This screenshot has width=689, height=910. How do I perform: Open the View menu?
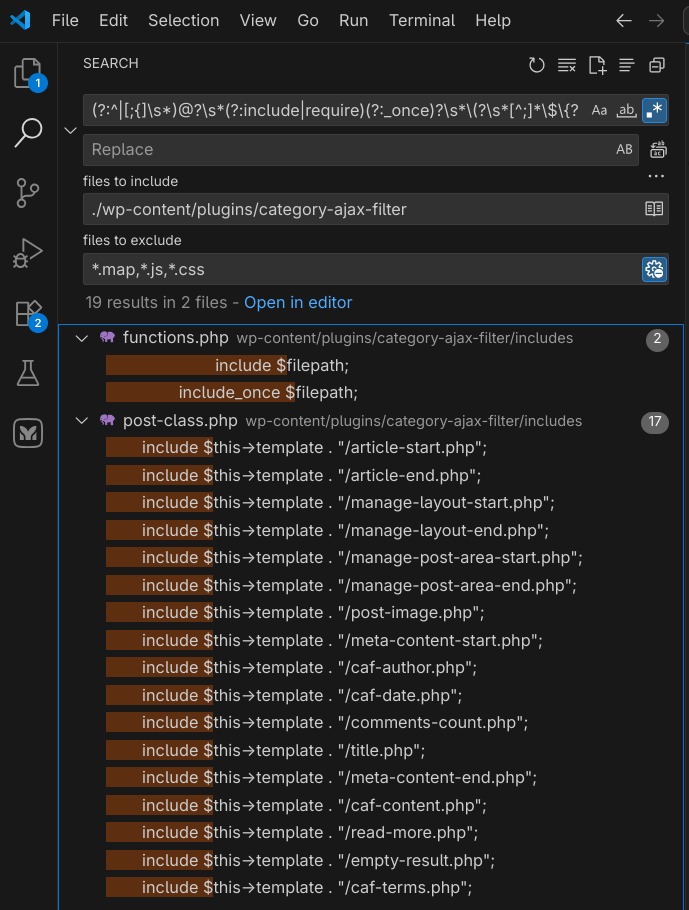tap(258, 20)
